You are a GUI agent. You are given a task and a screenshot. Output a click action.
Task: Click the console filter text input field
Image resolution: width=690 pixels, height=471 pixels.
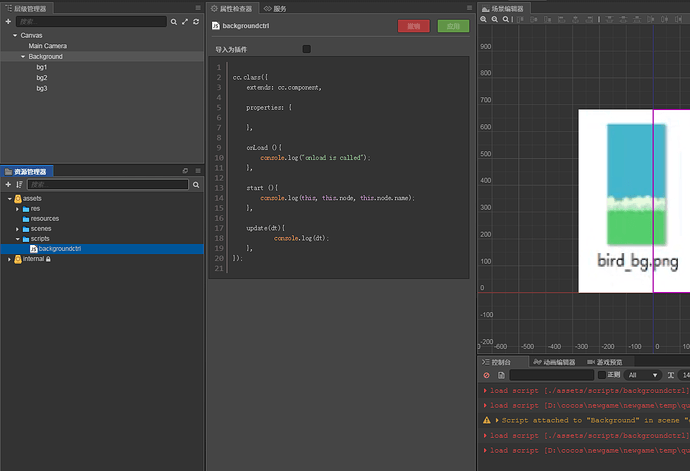[552, 375]
